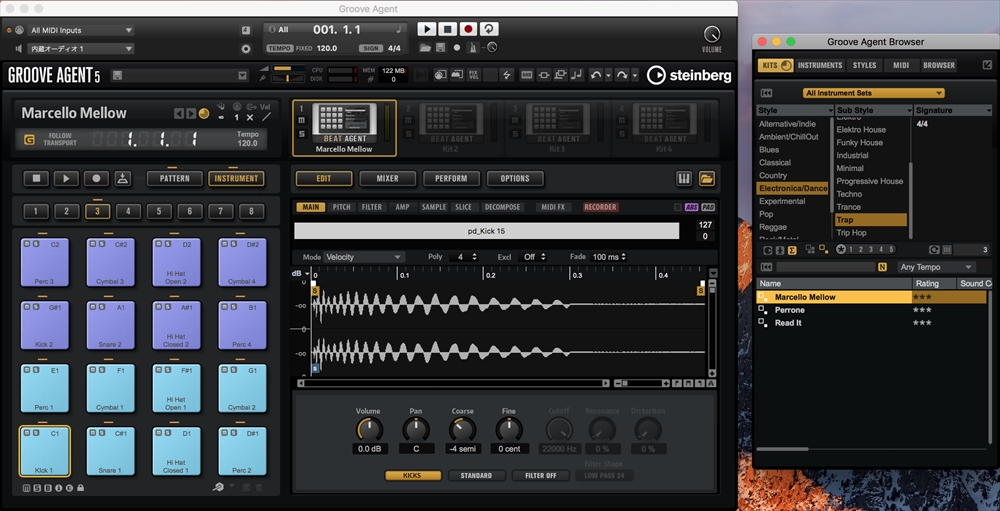Screen dimensions: 1000x511
Task: Open the Any Tempo dropdown
Action: [x=937, y=267]
